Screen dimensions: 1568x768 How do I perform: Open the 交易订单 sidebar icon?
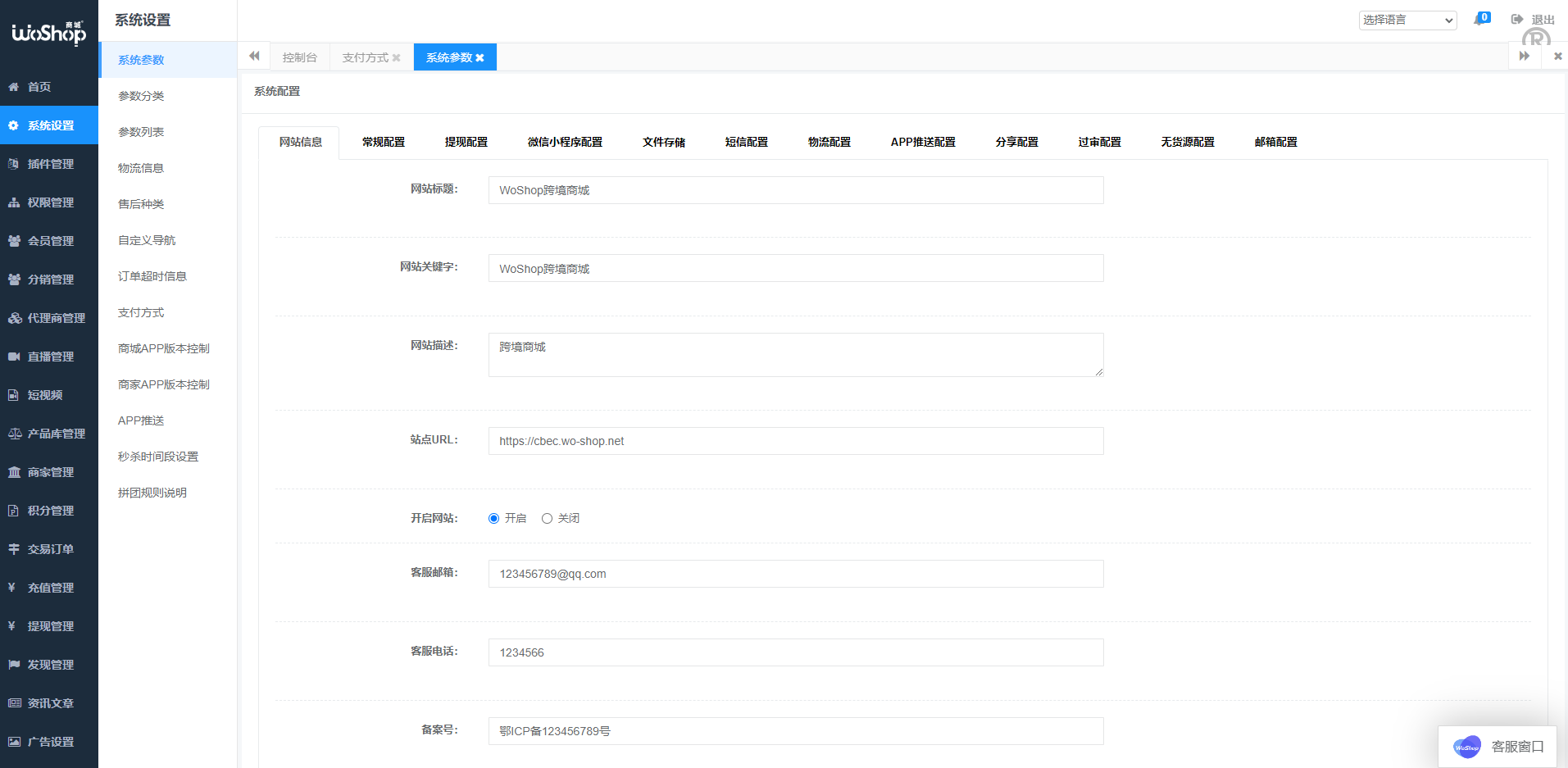(x=12, y=548)
